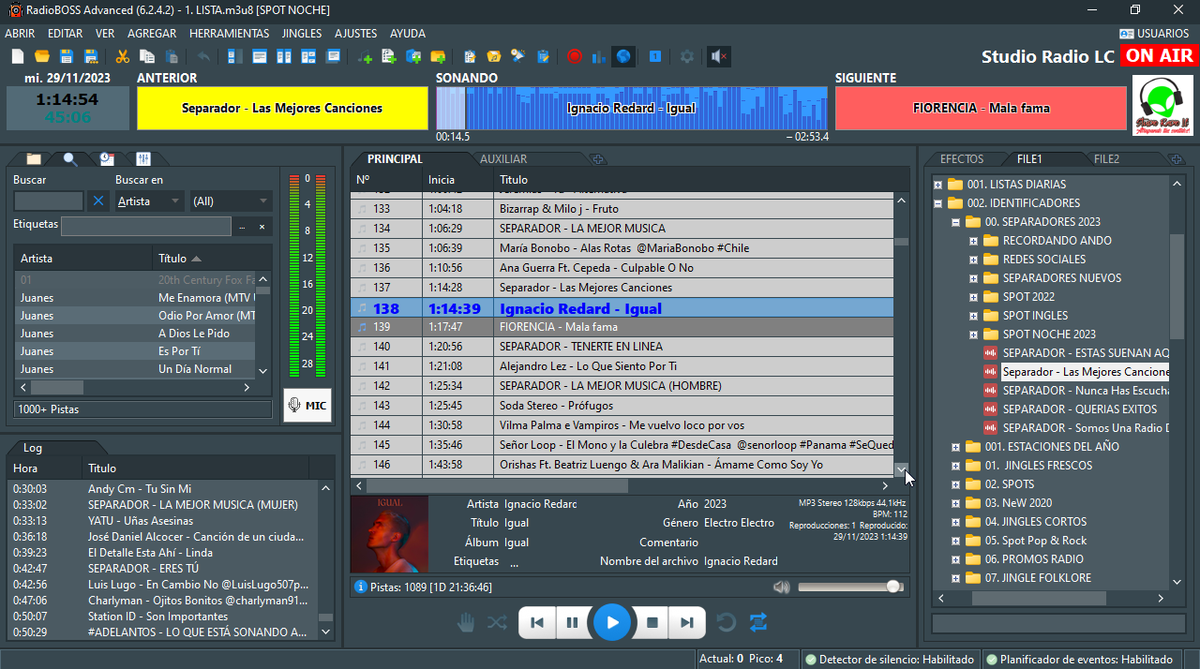Pause playback
The image size is (1200, 669).
click(x=572, y=623)
